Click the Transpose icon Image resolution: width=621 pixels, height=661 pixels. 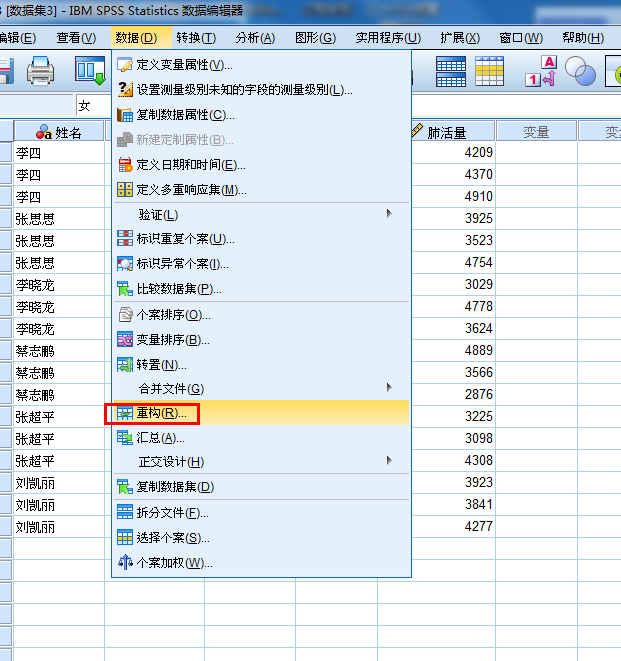tap(125, 365)
